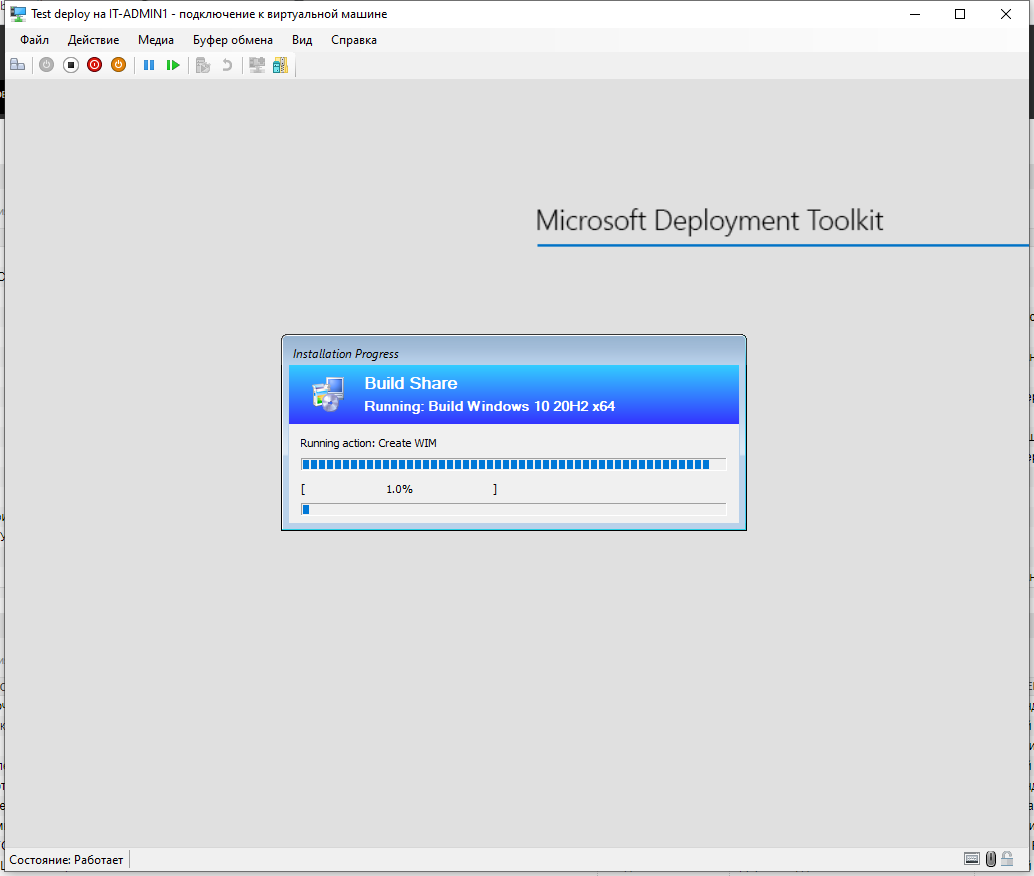Click the lock icon in status bar
1034x876 pixels.
(x=1007, y=858)
